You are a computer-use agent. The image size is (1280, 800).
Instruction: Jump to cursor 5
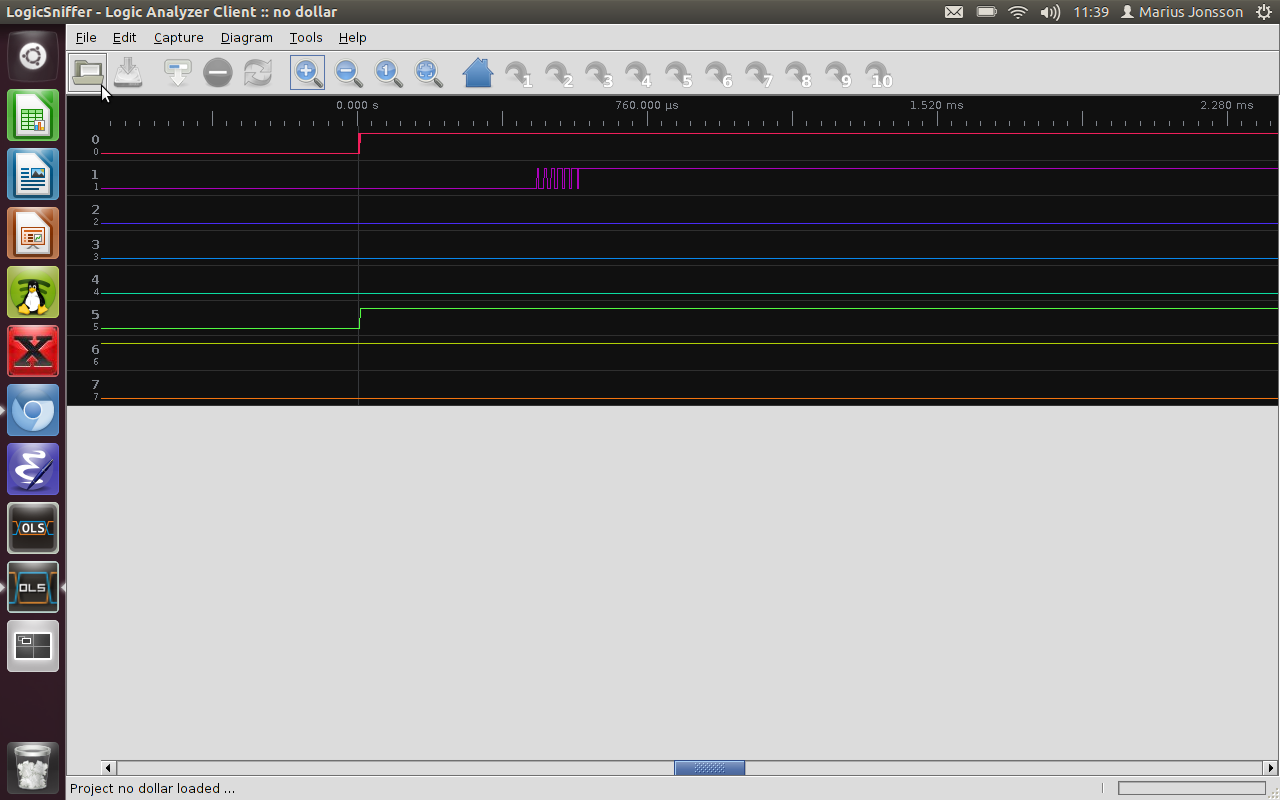pos(678,74)
